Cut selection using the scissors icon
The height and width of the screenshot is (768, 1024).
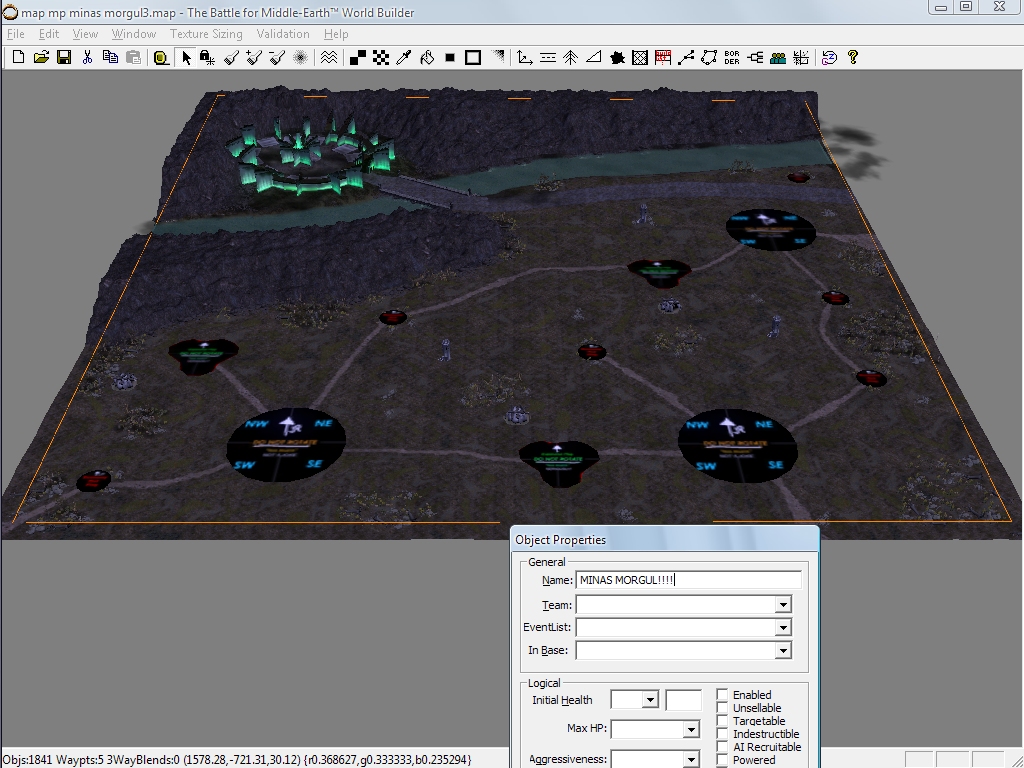[x=87, y=57]
